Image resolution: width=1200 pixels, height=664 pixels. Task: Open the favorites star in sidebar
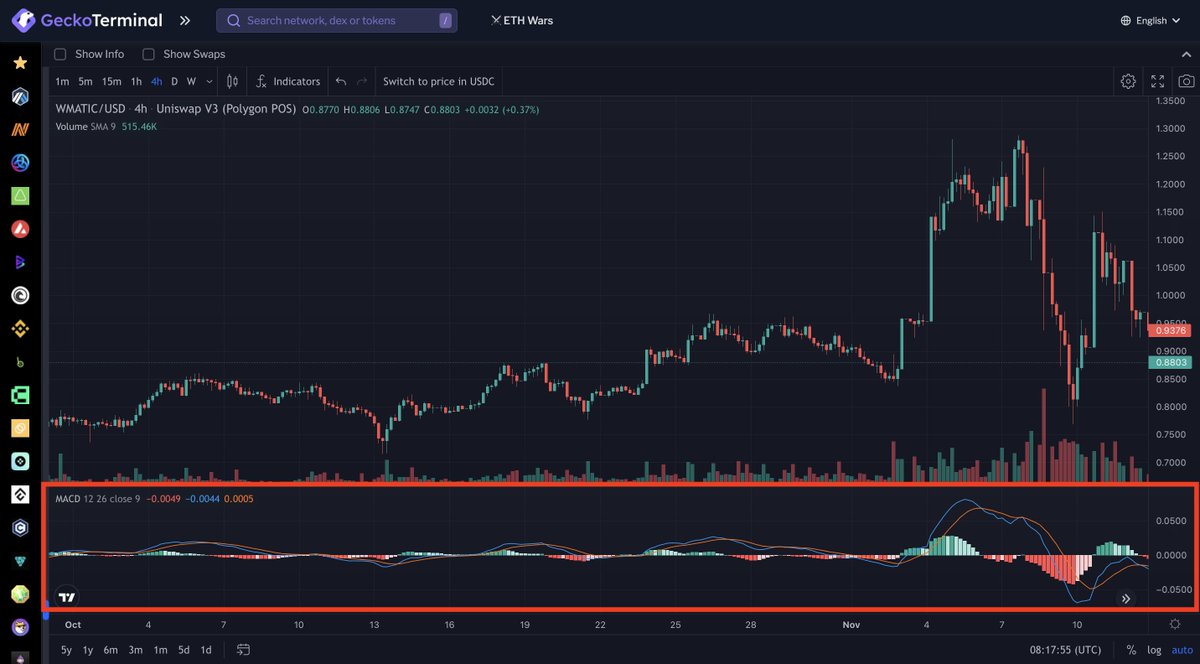pos(20,63)
